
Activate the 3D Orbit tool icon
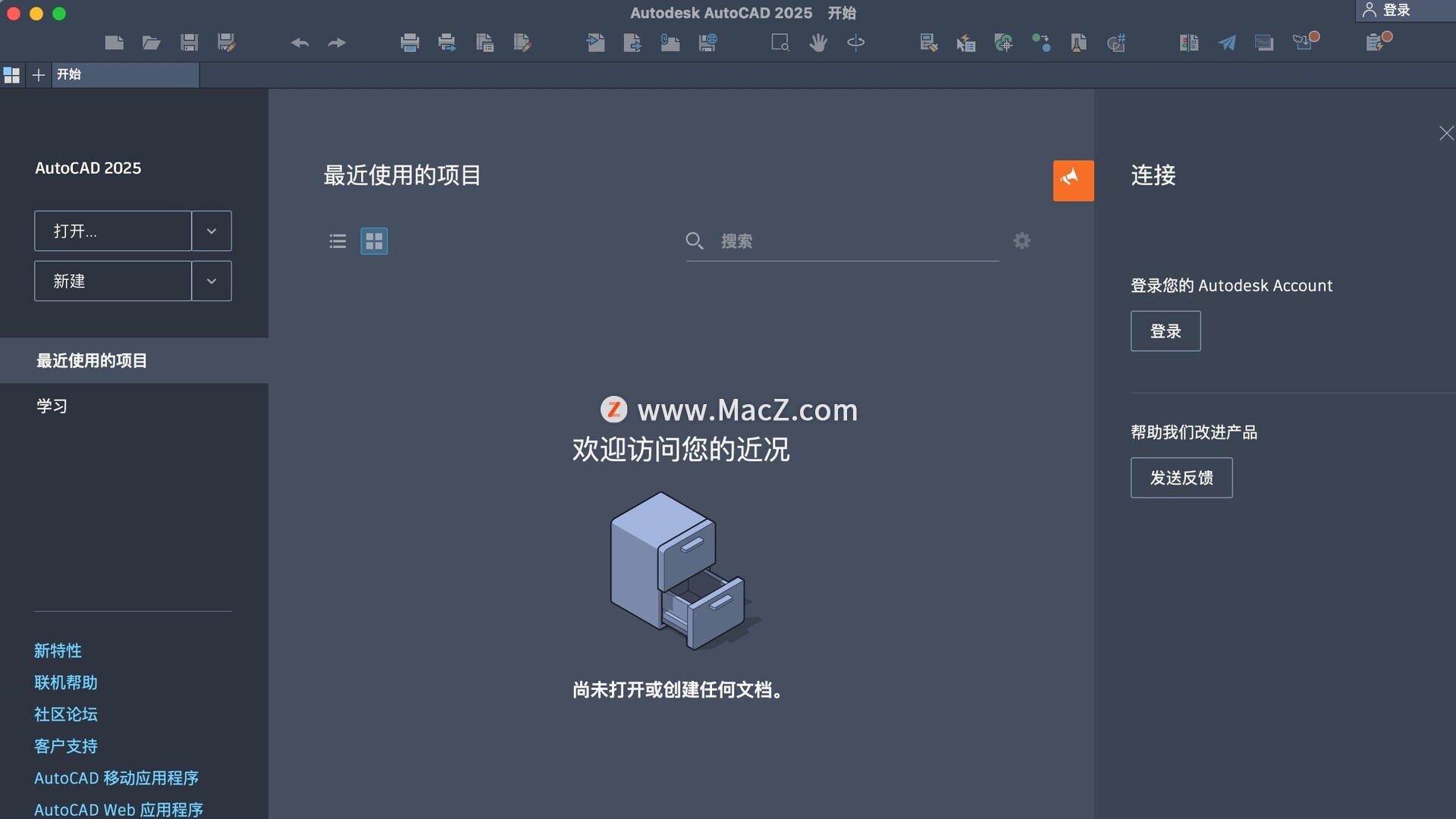tap(855, 42)
